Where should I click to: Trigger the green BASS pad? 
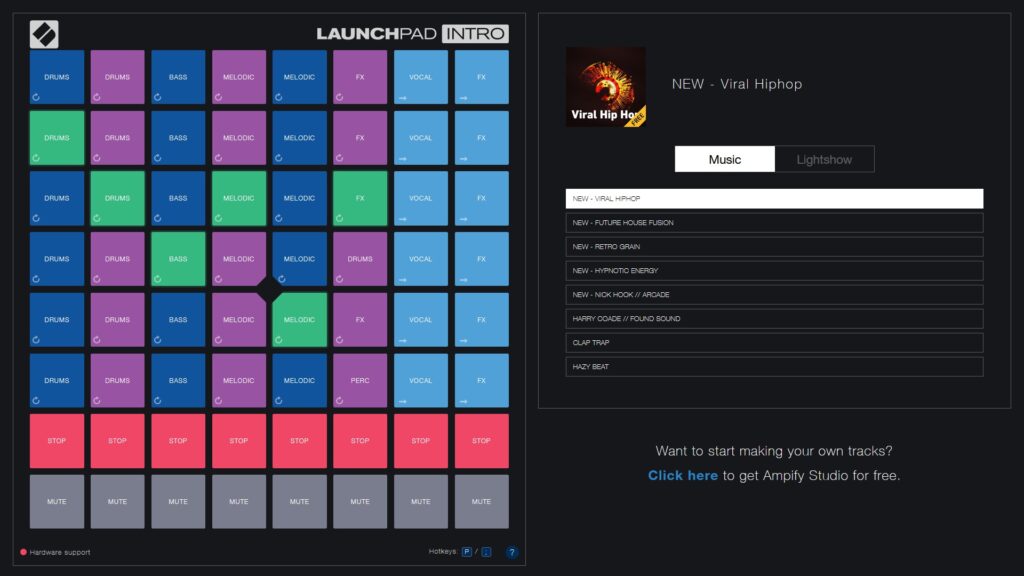point(178,259)
